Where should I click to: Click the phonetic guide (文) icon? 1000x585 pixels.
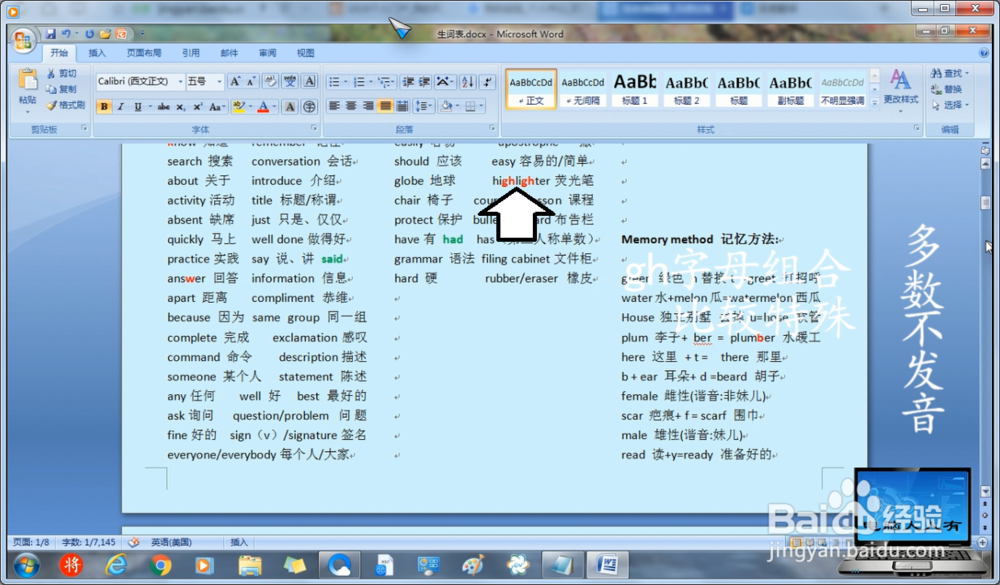290,81
